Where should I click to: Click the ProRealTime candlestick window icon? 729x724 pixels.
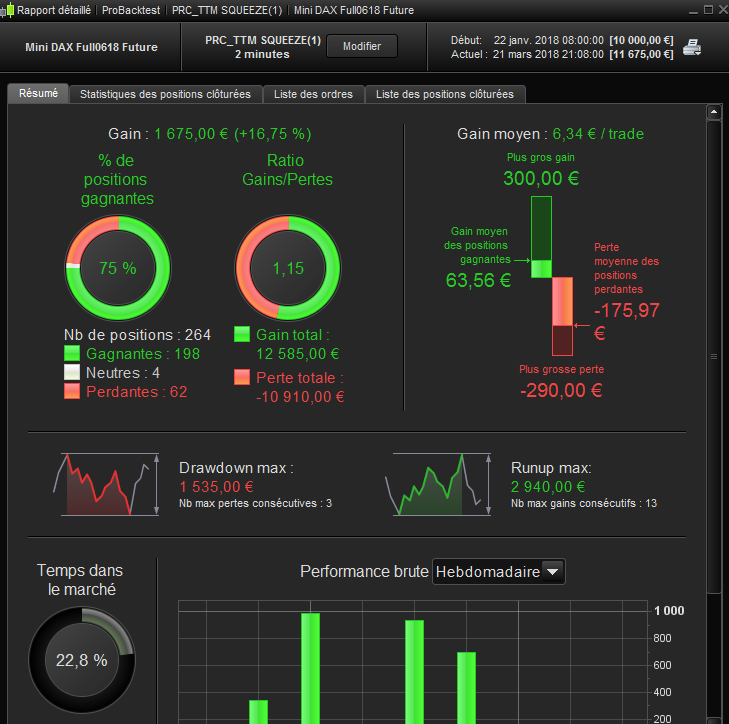7,10
